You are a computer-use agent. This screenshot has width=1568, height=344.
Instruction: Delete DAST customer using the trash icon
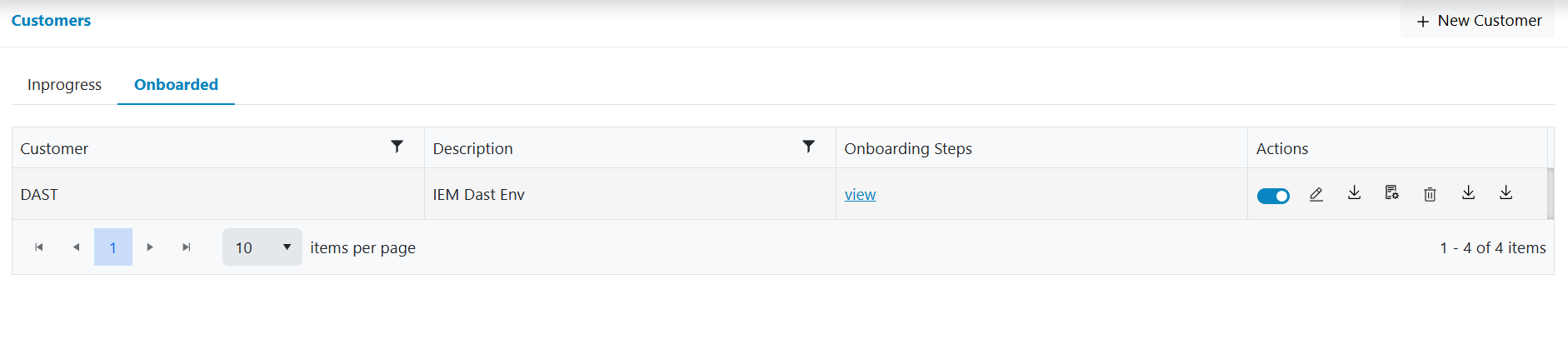click(1430, 195)
